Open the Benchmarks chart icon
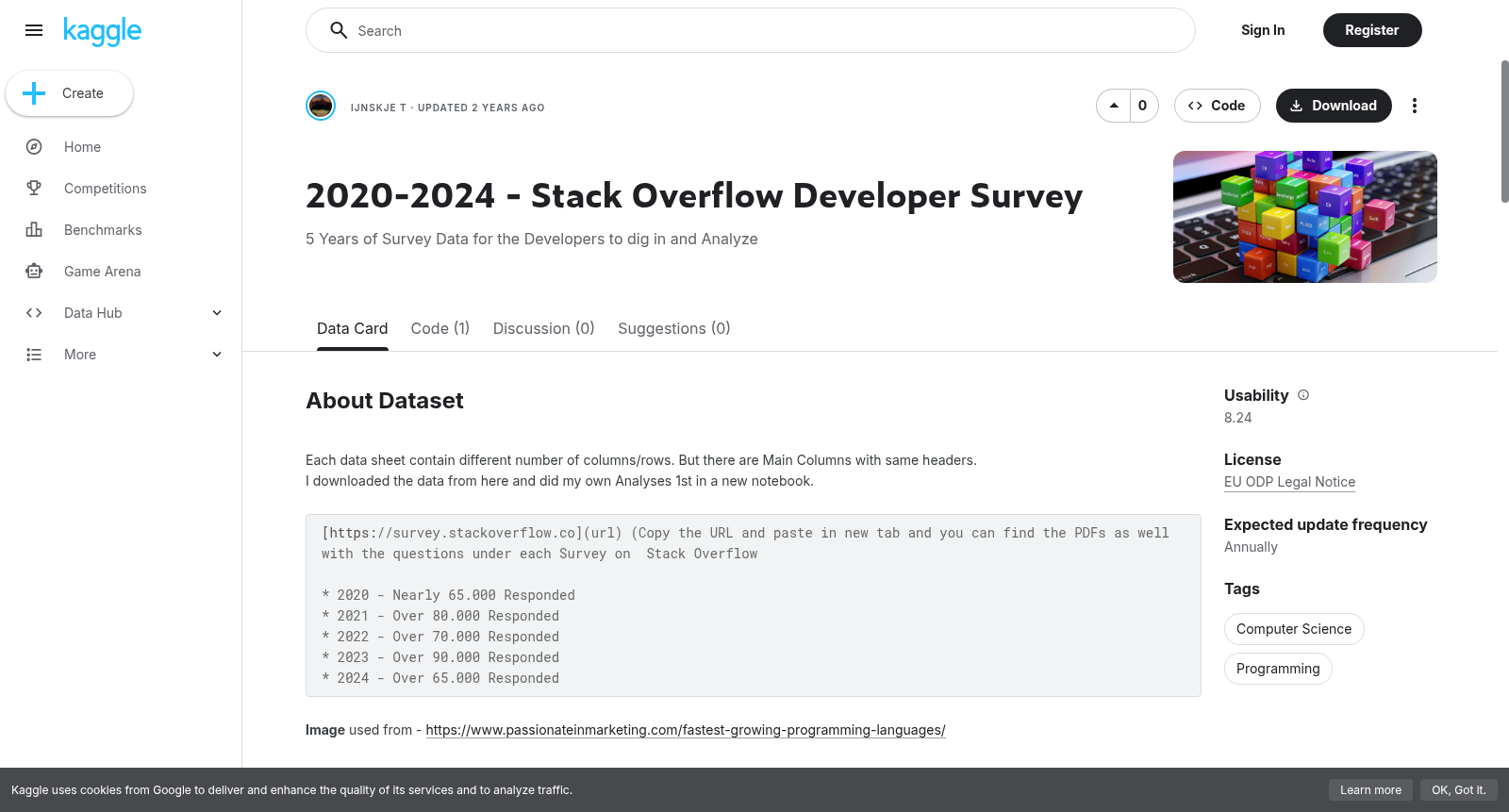The width and height of the screenshot is (1509, 812). [x=34, y=230]
